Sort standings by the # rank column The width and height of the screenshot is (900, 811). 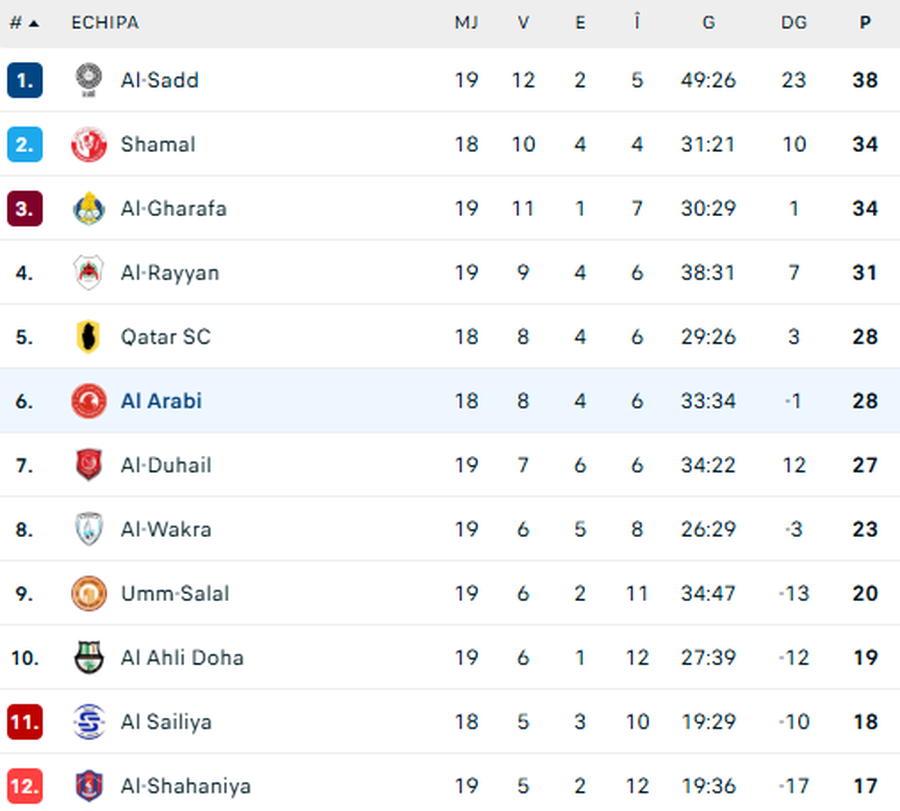tap(24, 22)
